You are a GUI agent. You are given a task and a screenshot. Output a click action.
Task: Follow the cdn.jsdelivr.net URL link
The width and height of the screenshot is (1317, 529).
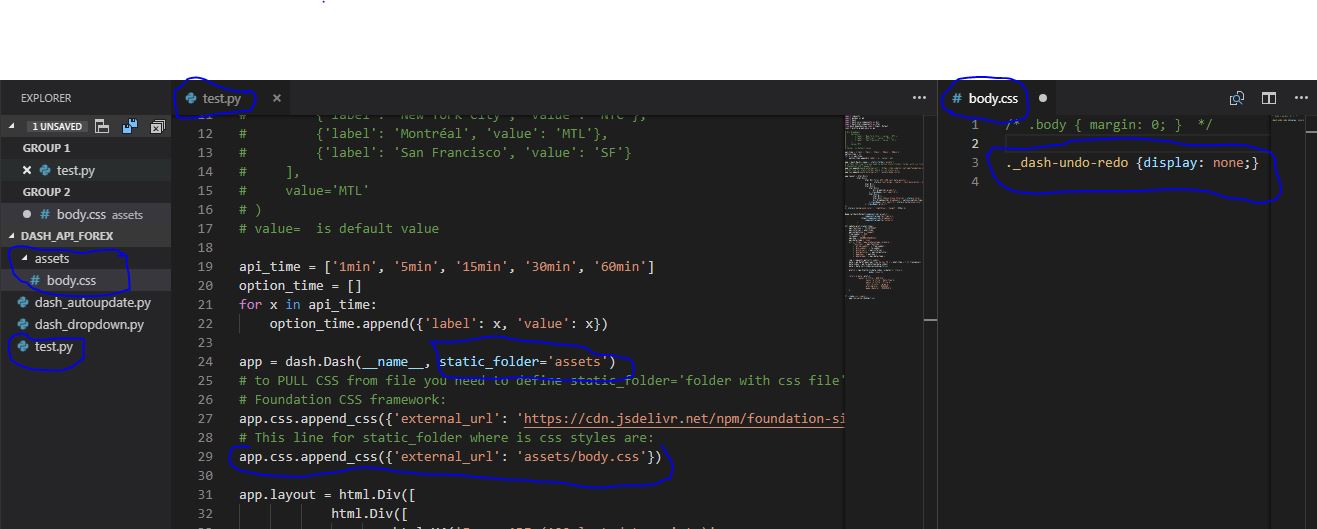(x=683, y=419)
